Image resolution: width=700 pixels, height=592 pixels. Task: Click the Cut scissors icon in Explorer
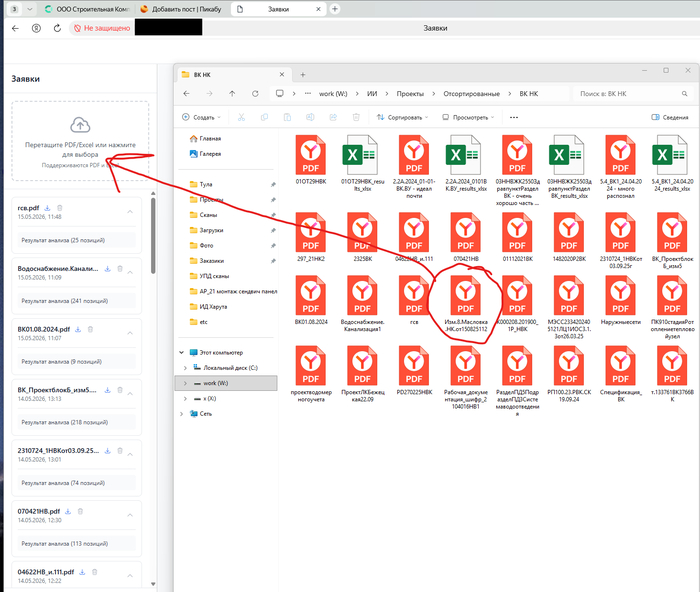[x=242, y=117]
